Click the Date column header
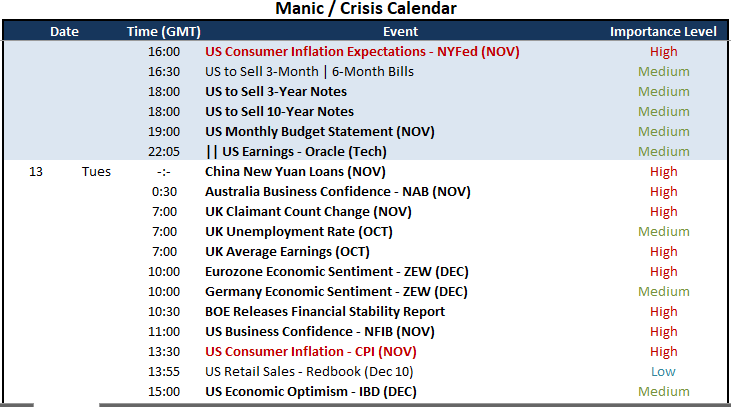731x407 pixels. pyautogui.click(x=64, y=32)
